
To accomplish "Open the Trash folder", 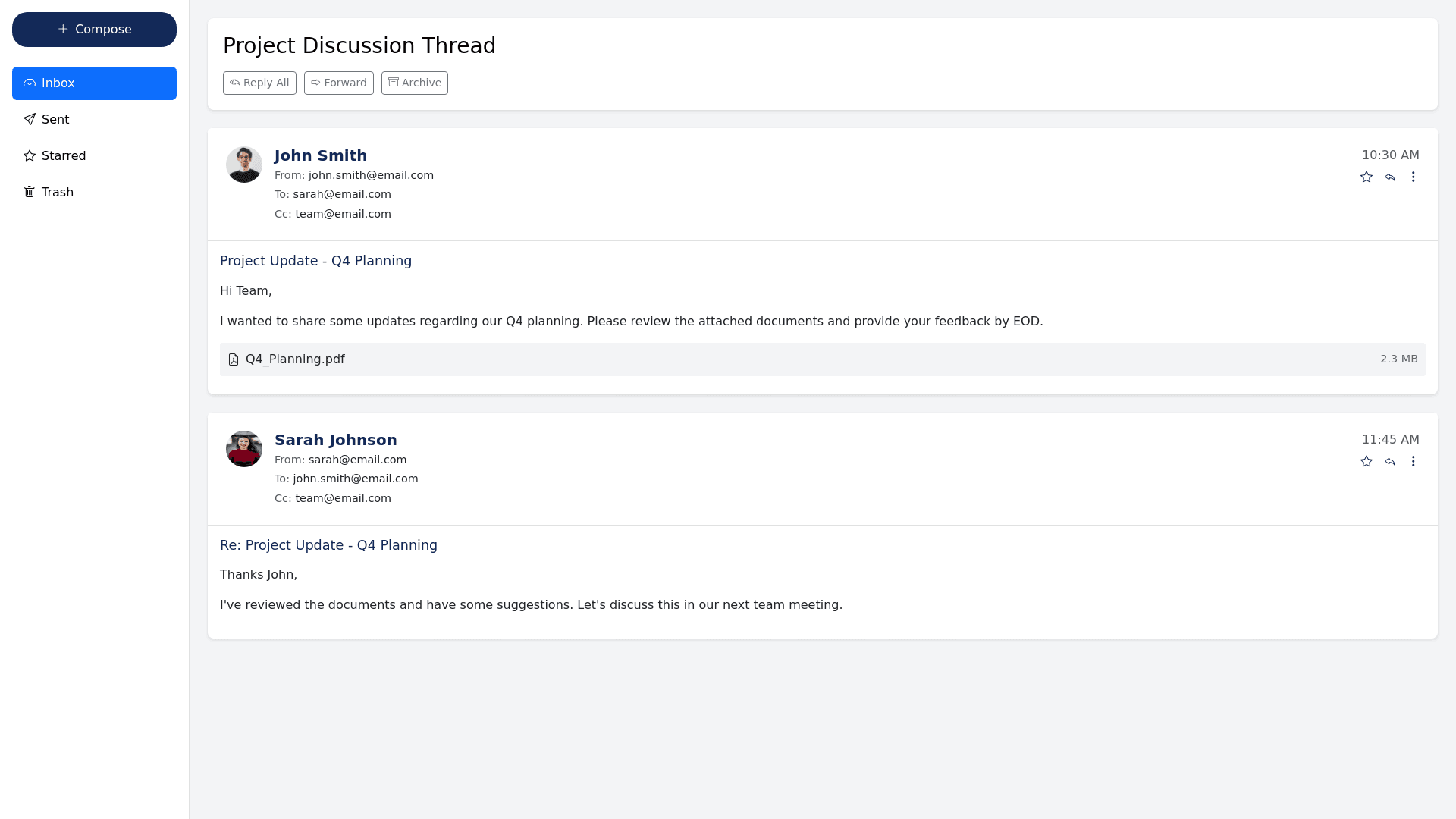I will pos(94,193).
